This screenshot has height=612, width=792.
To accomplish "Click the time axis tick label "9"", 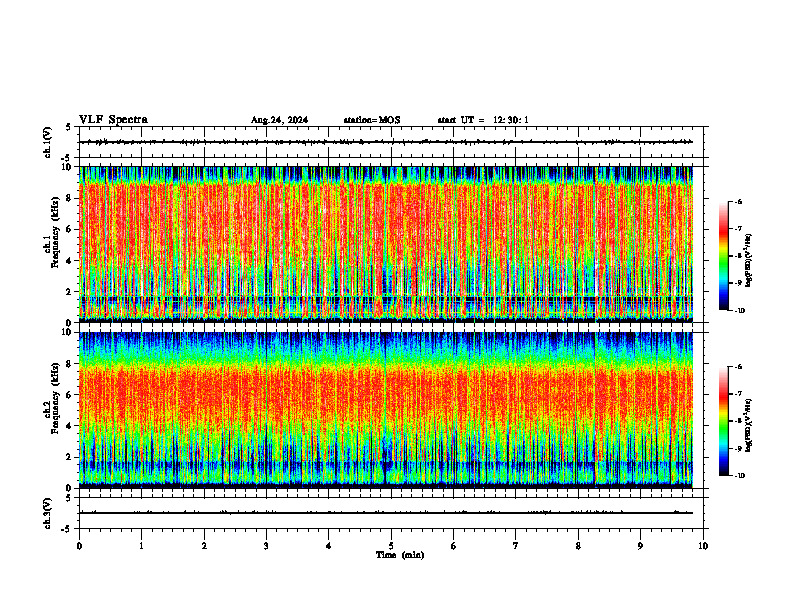I will click(x=640, y=546).
